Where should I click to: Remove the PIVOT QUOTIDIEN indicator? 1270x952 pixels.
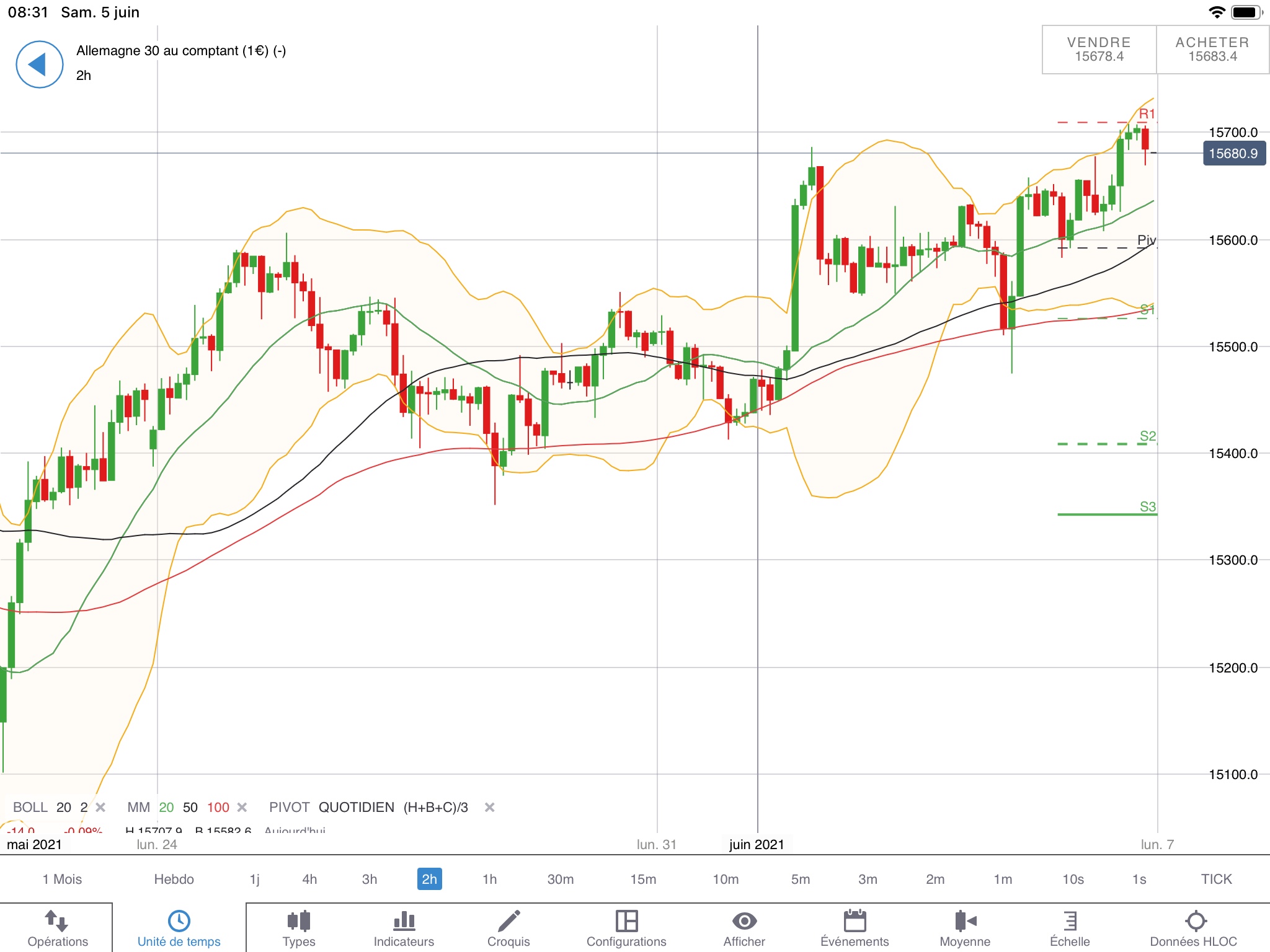489,807
